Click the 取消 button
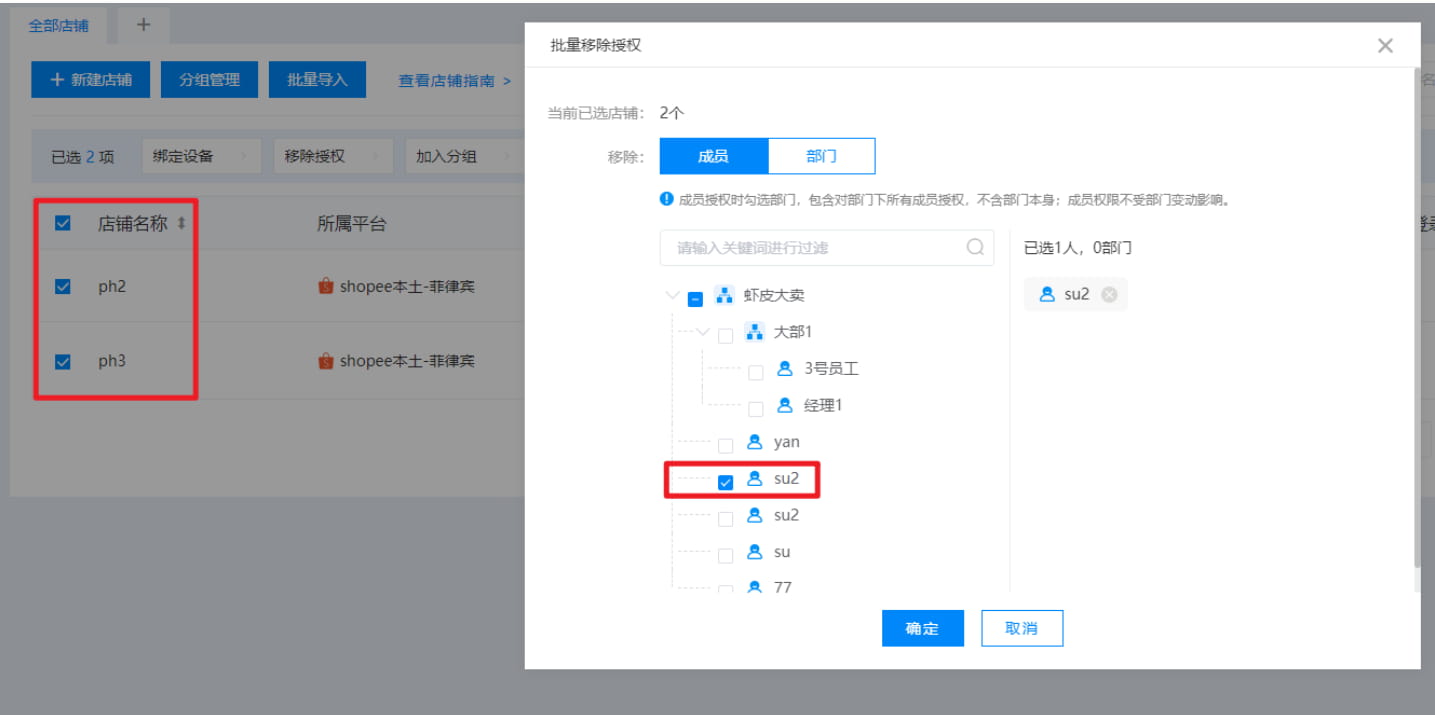The height and width of the screenshot is (715, 1435). pyautogui.click(x=1022, y=628)
